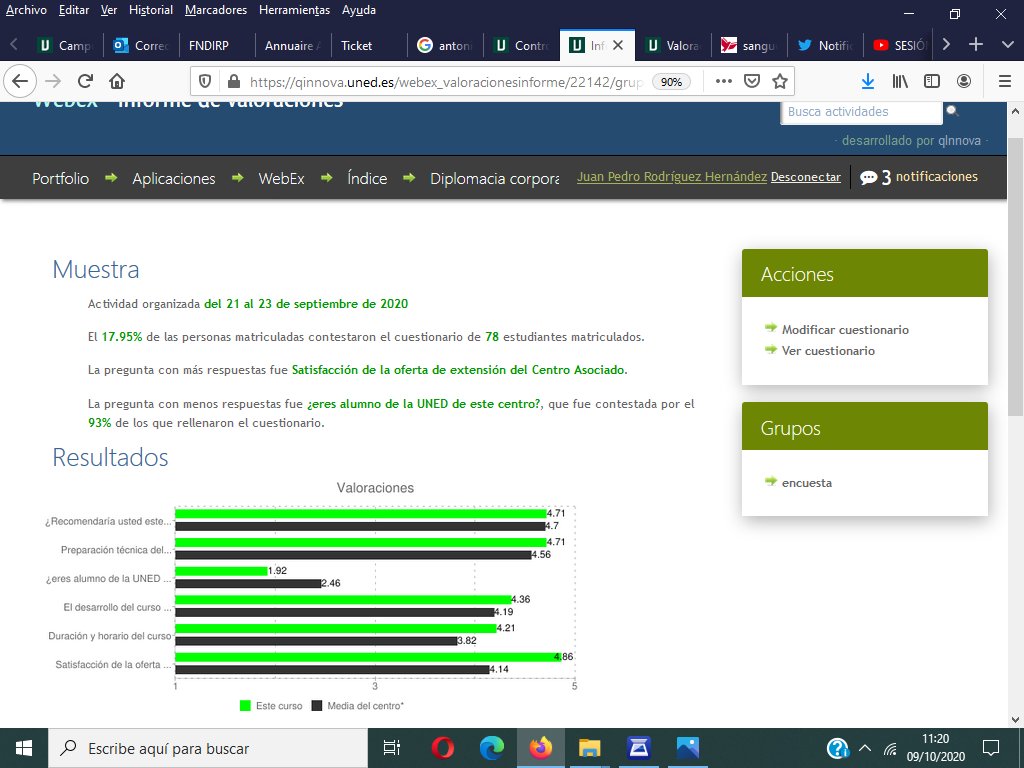Screen dimensions: 1024x768
Task: Click the Windows Start button
Action: [x=24, y=748]
